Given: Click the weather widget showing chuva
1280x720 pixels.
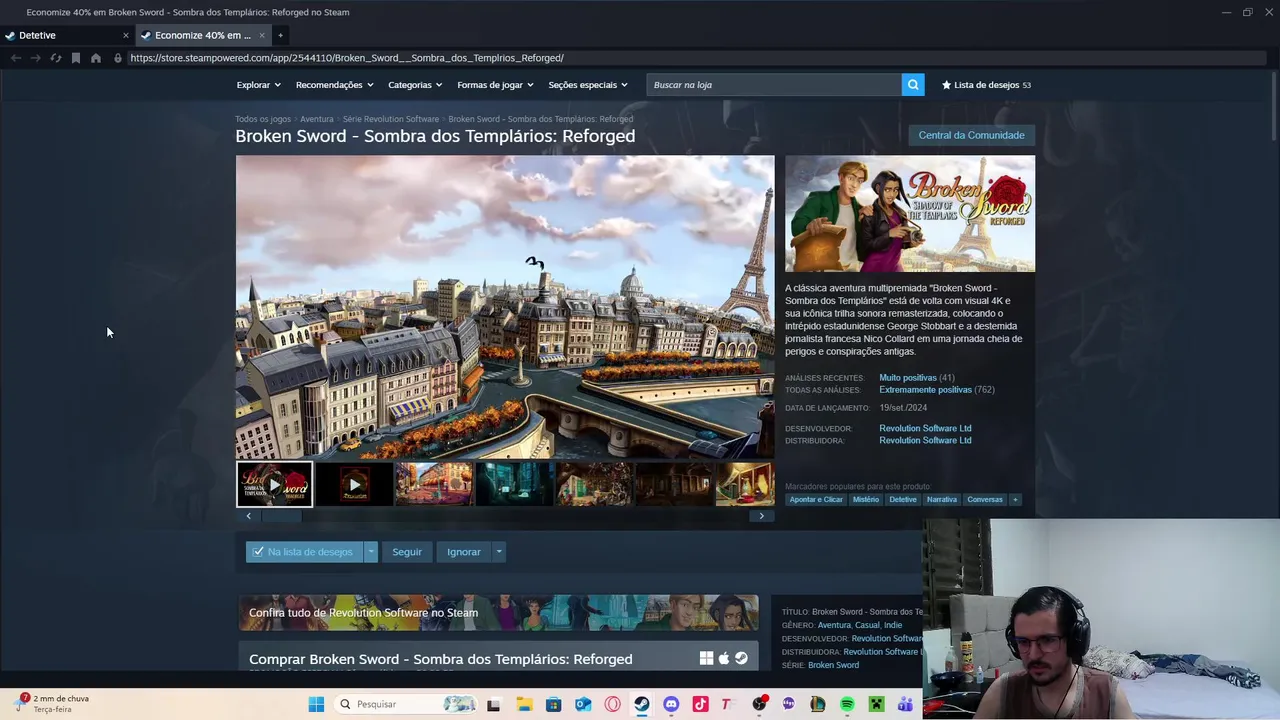Looking at the screenshot, I should coord(52,703).
